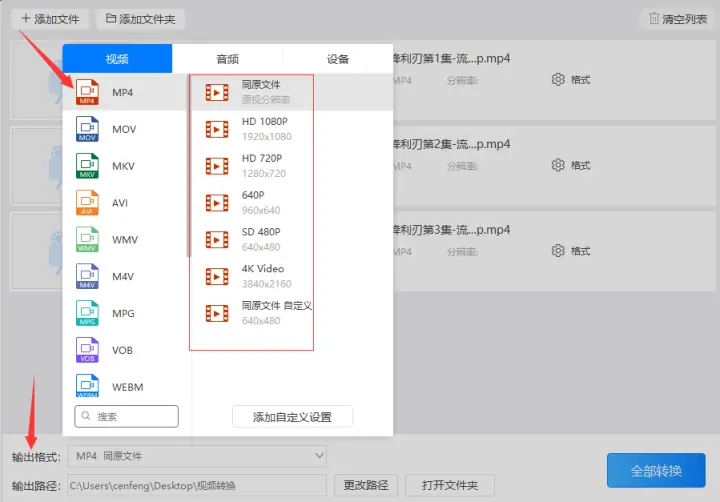The image size is (720, 502).
Task: Select the MOV format icon
Action: [87, 129]
